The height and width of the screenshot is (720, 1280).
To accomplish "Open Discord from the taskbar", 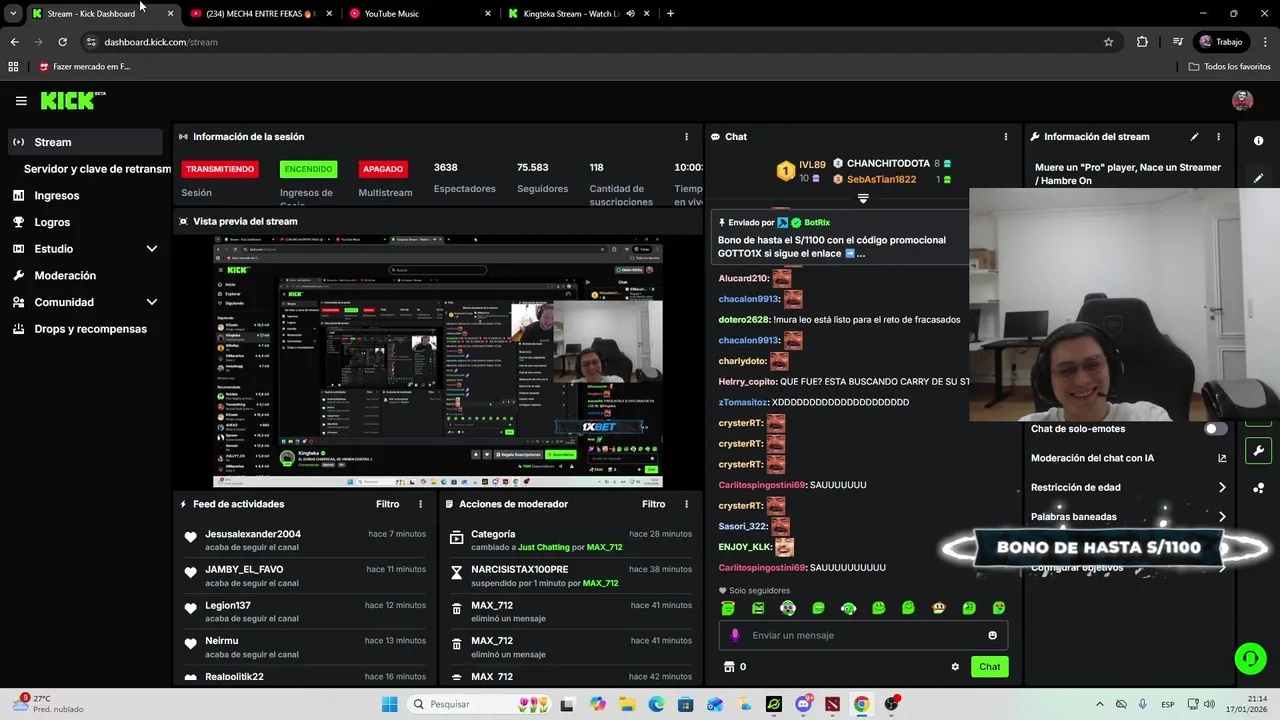I will 803,704.
